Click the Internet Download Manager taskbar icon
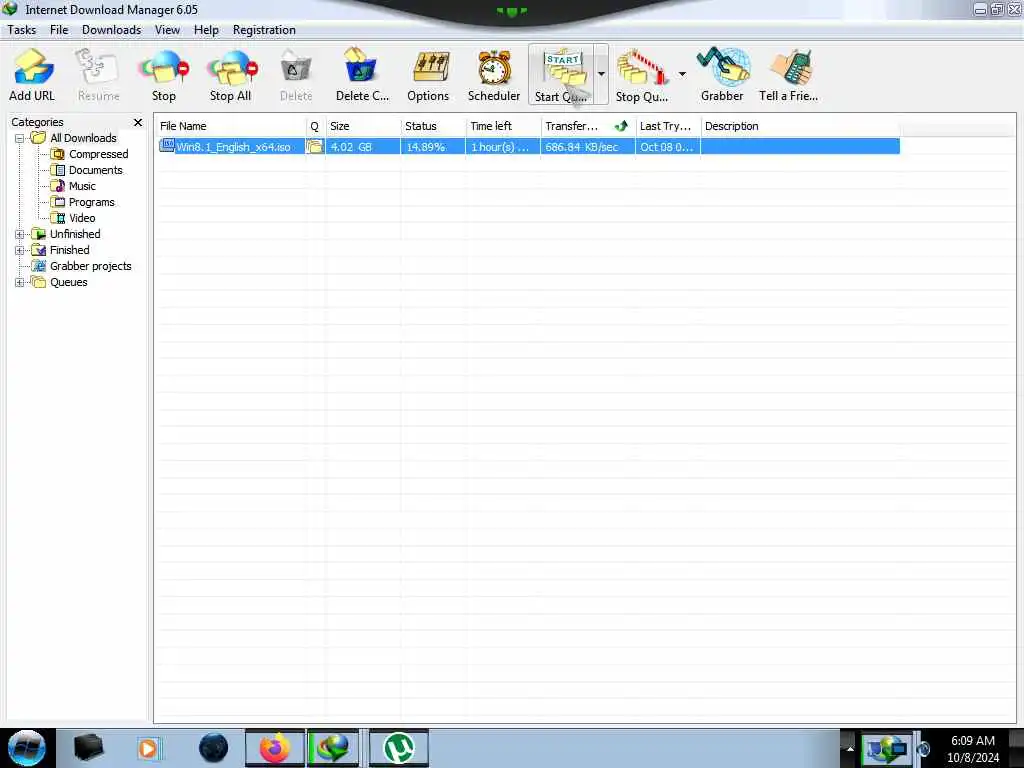1024x768 pixels. (x=333, y=748)
